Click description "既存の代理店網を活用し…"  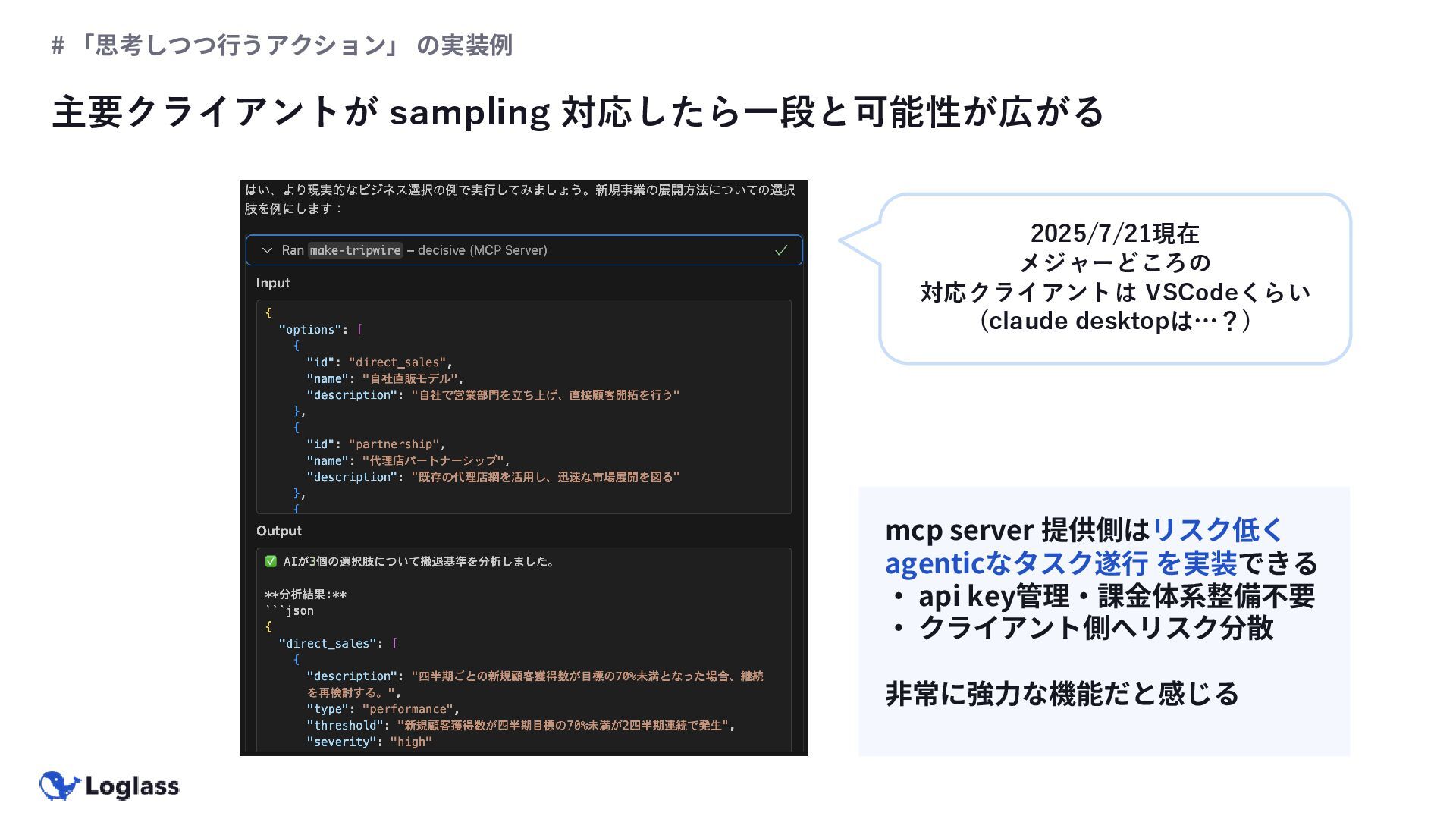545,477
